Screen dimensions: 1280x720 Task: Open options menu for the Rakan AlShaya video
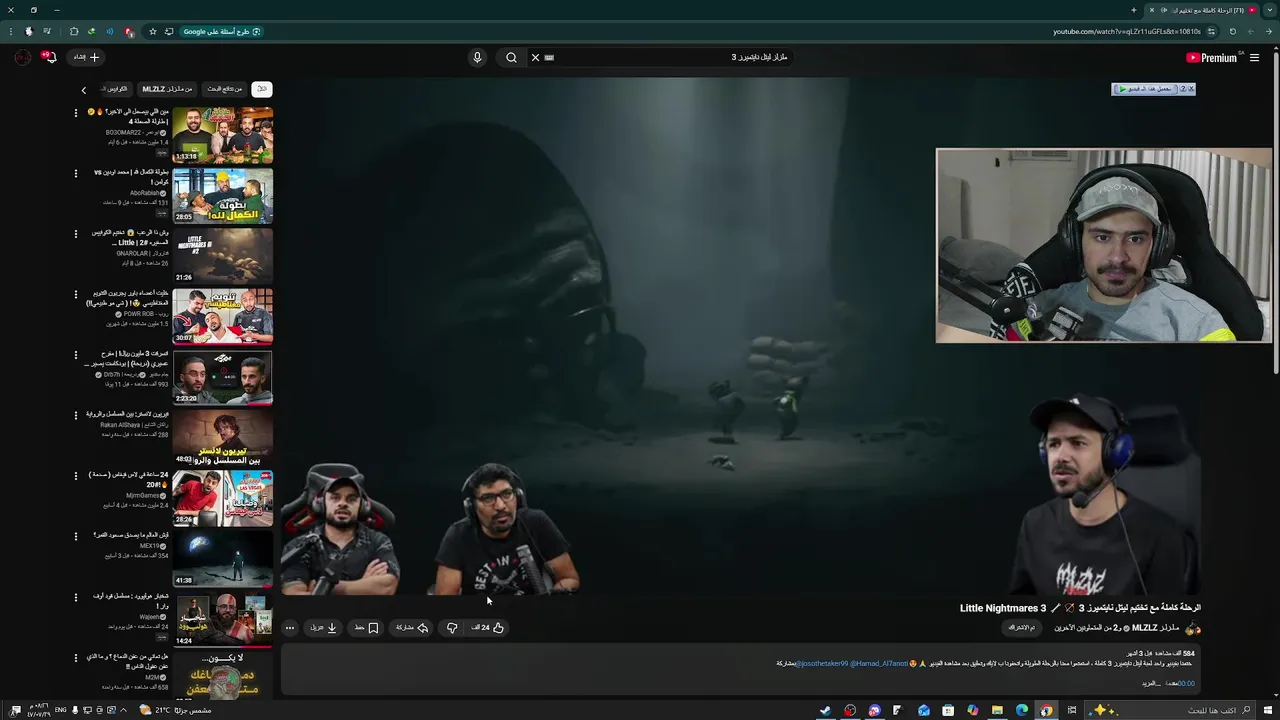click(x=76, y=415)
